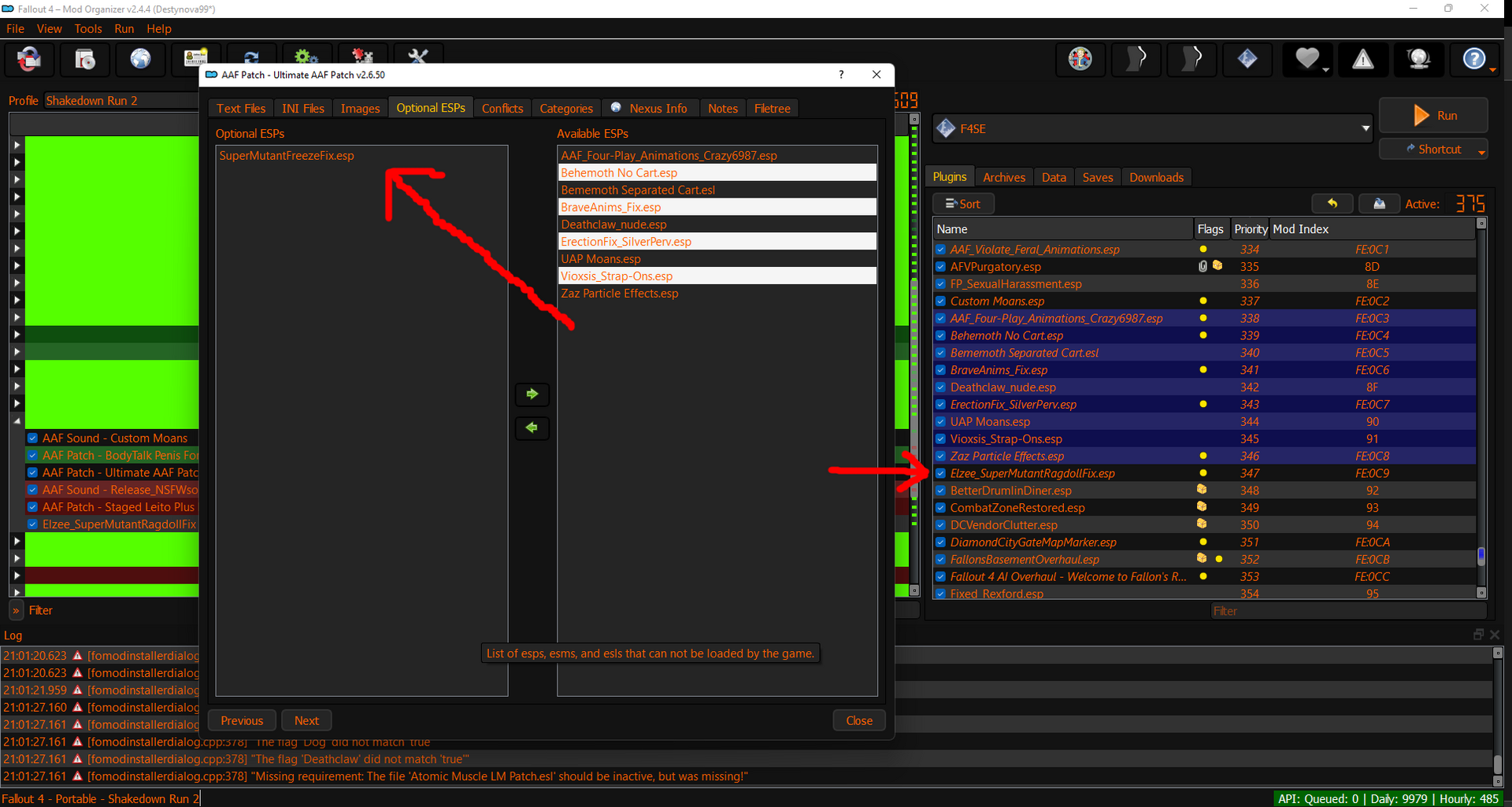
Task: Move selected ESP left with green arrow
Action: [x=532, y=428]
